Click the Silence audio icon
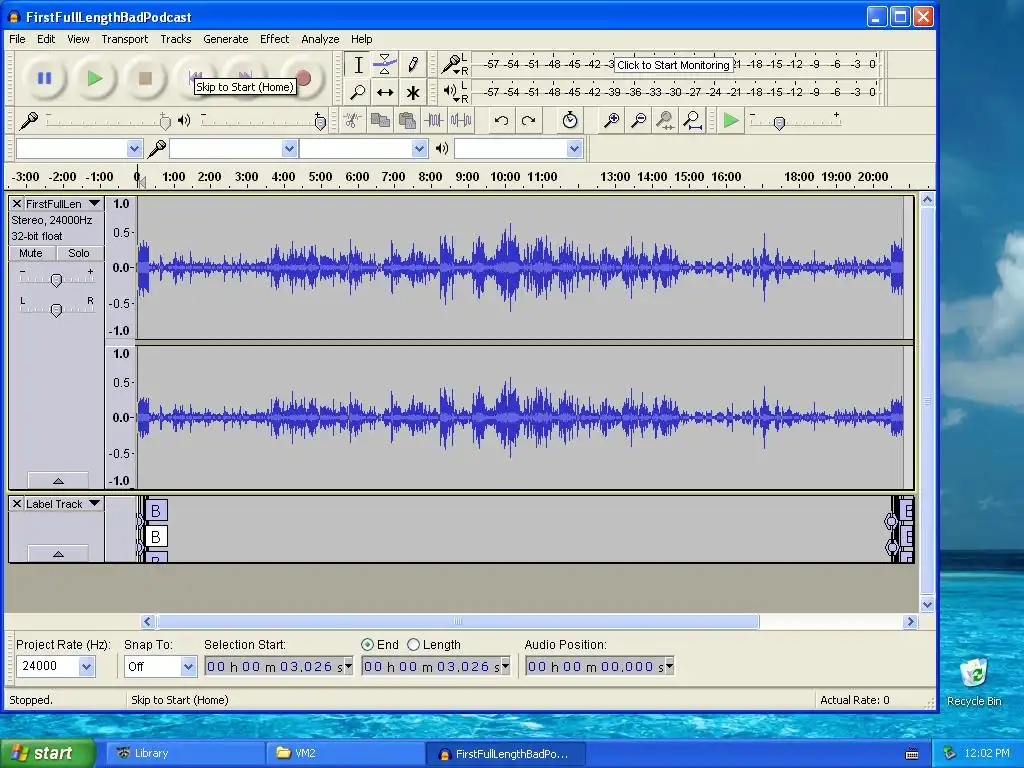Viewport: 1024px width, 768px height. click(461, 121)
